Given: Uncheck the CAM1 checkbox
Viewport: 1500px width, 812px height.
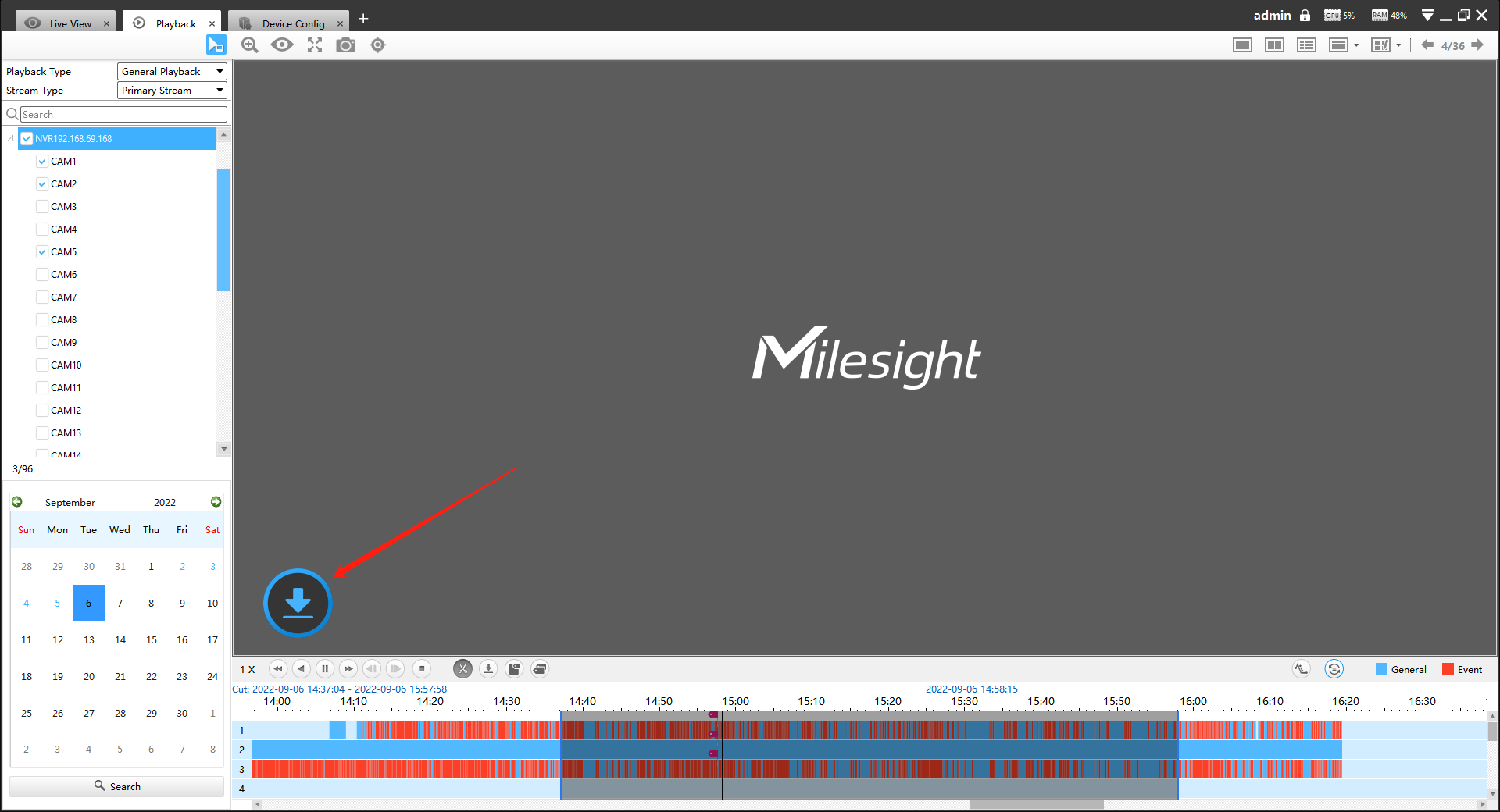Looking at the screenshot, I should click(42, 161).
